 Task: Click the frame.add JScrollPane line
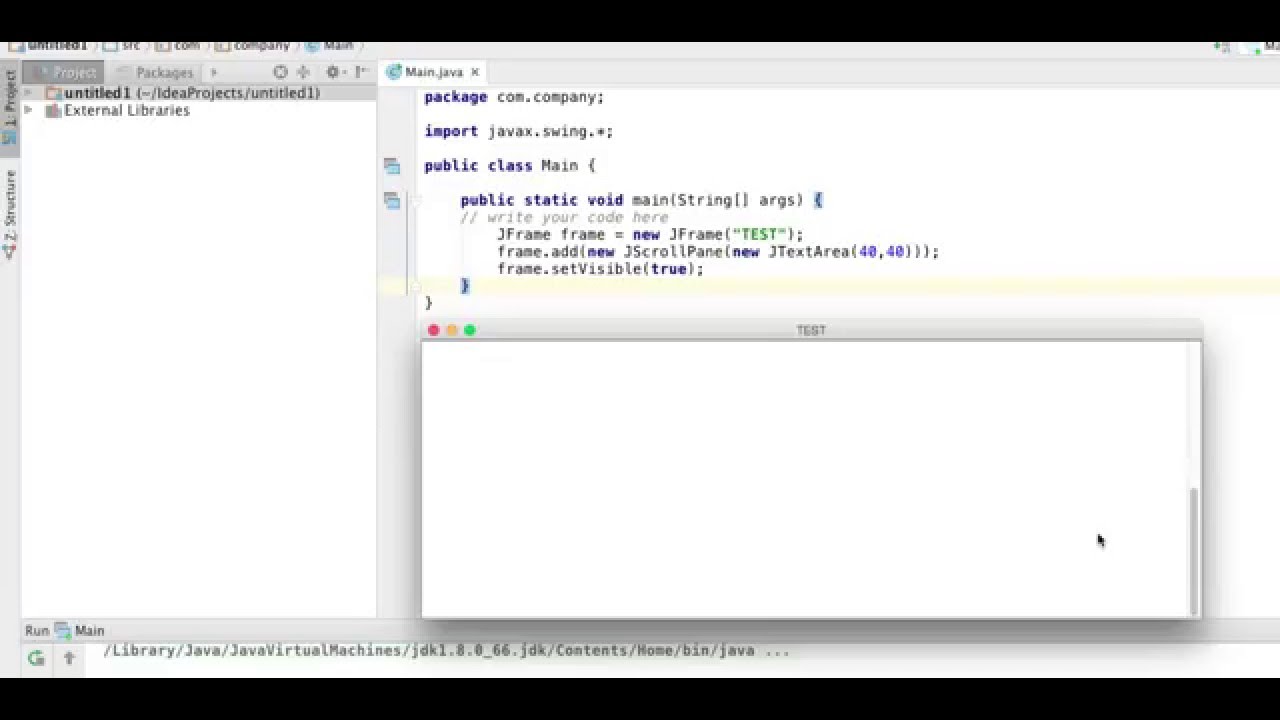click(x=718, y=252)
